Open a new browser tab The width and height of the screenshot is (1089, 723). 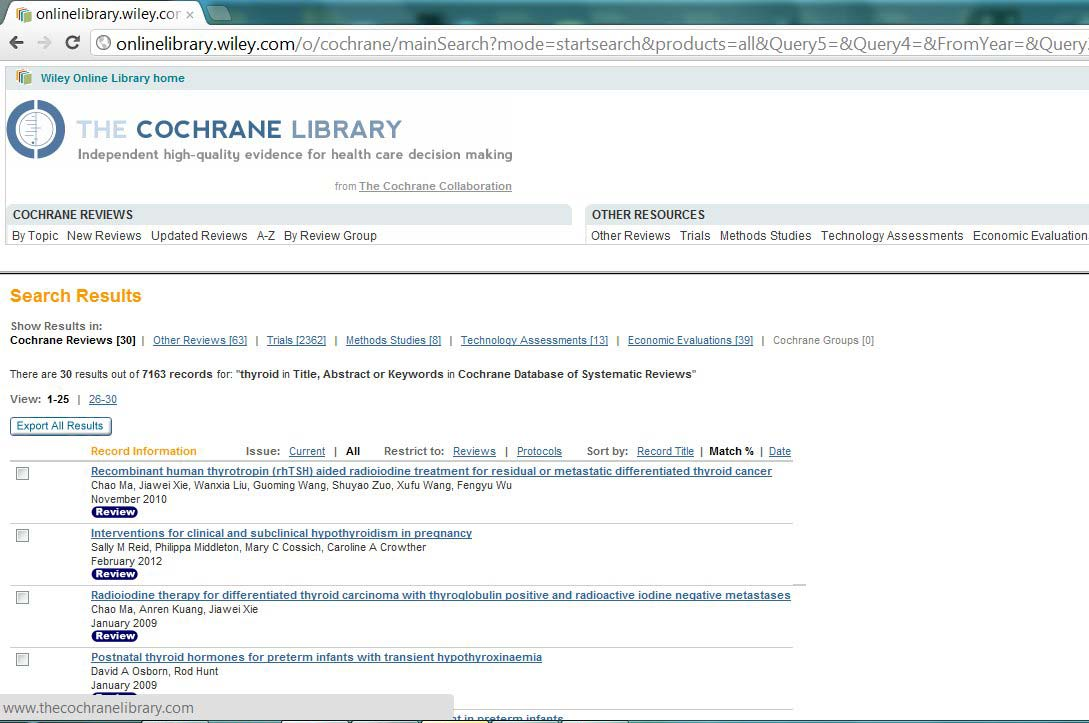219,13
